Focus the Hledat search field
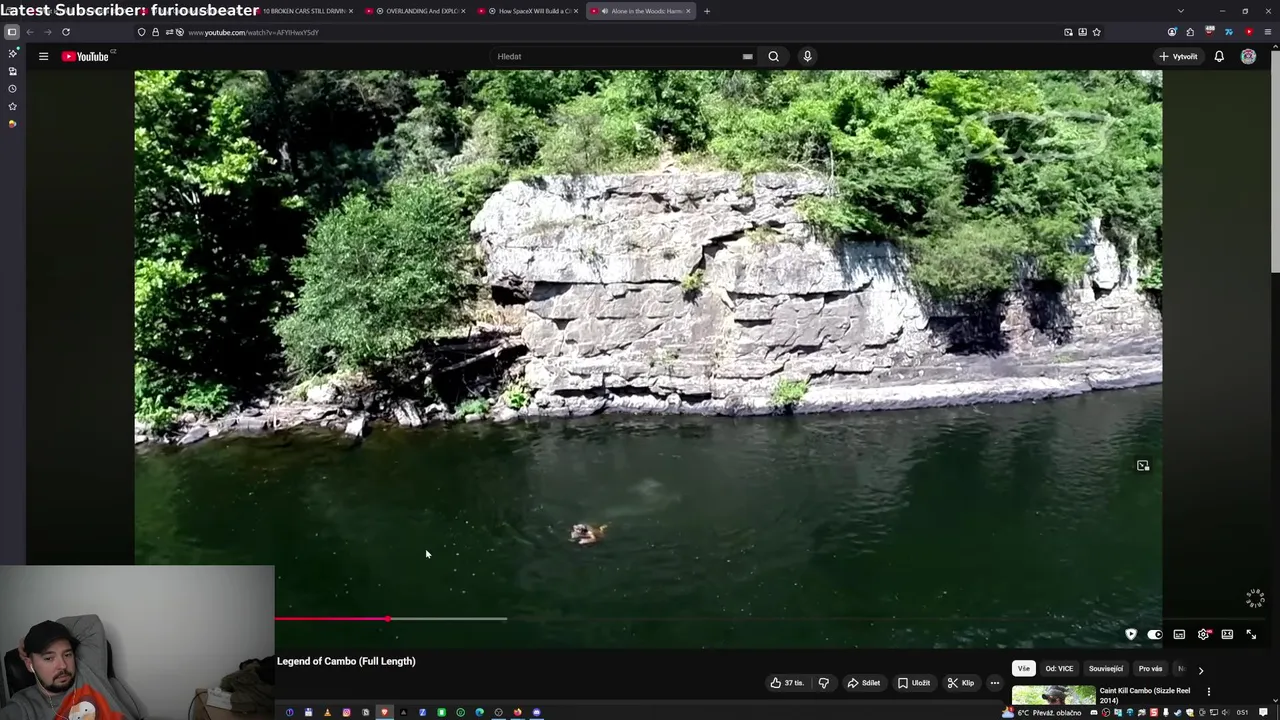Image resolution: width=1280 pixels, height=720 pixels. coord(615,56)
